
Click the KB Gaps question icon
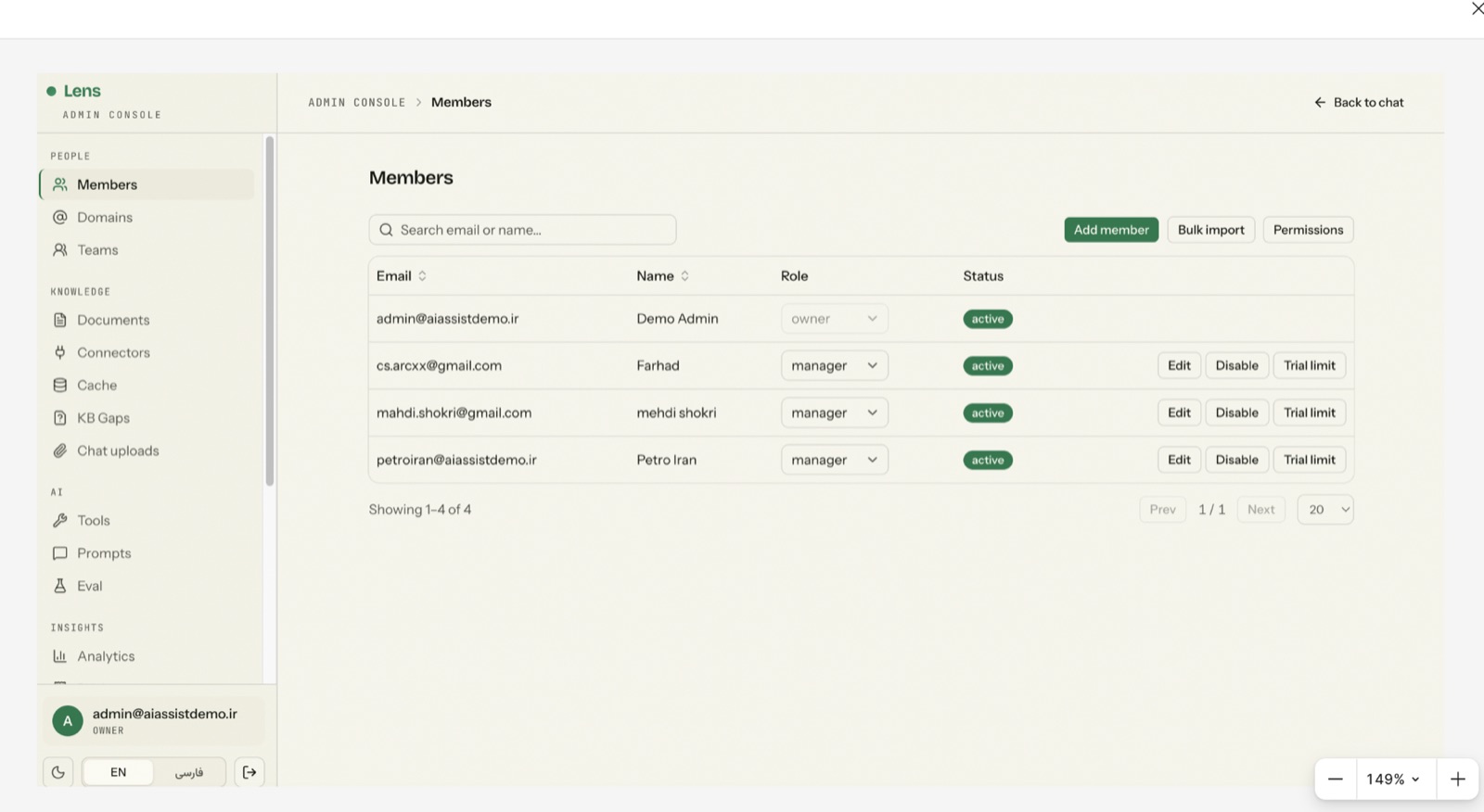(60, 418)
